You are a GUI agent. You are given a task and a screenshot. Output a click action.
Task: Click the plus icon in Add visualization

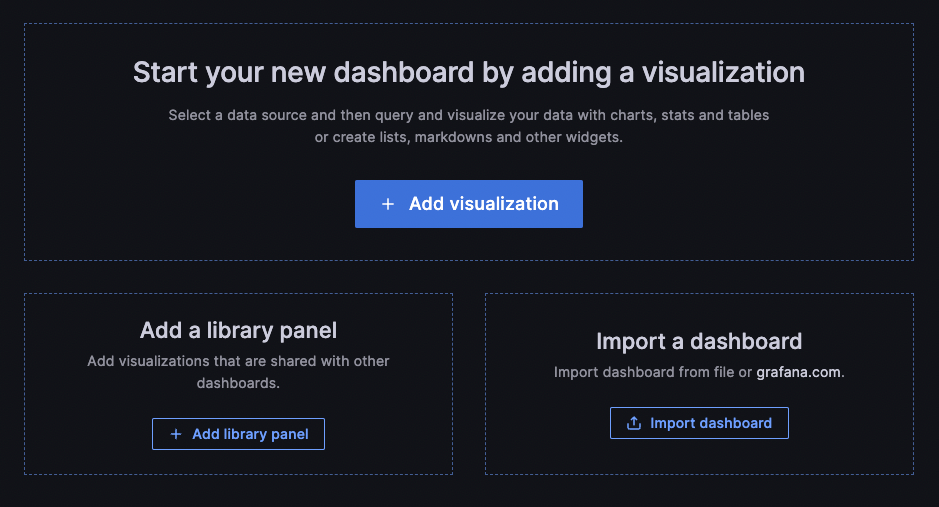coord(388,204)
